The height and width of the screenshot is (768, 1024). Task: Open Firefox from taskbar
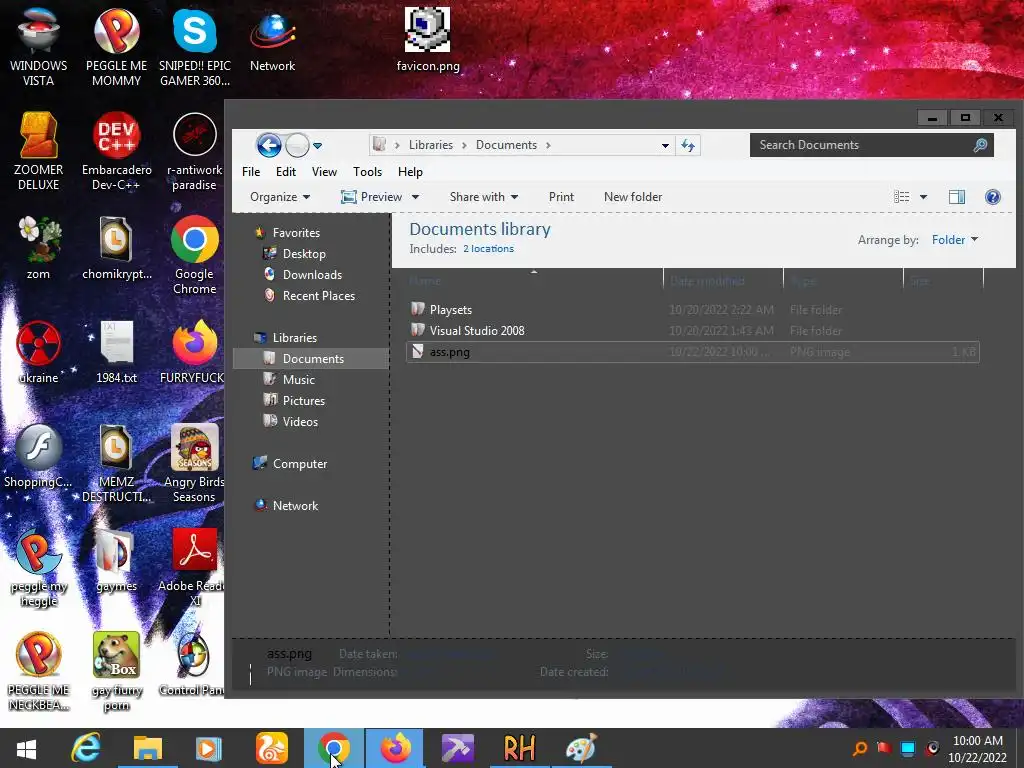tap(395, 749)
